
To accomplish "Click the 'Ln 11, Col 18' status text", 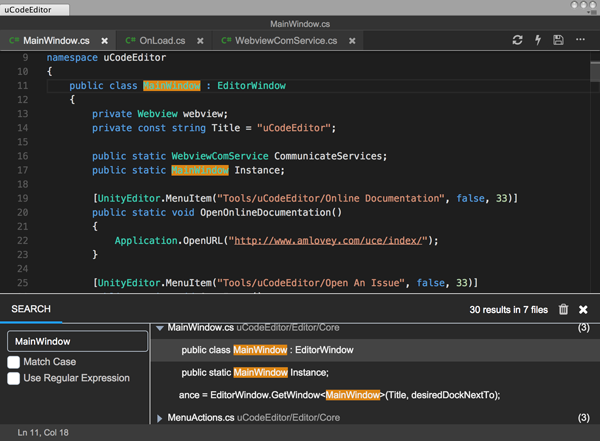I will 43,433.
